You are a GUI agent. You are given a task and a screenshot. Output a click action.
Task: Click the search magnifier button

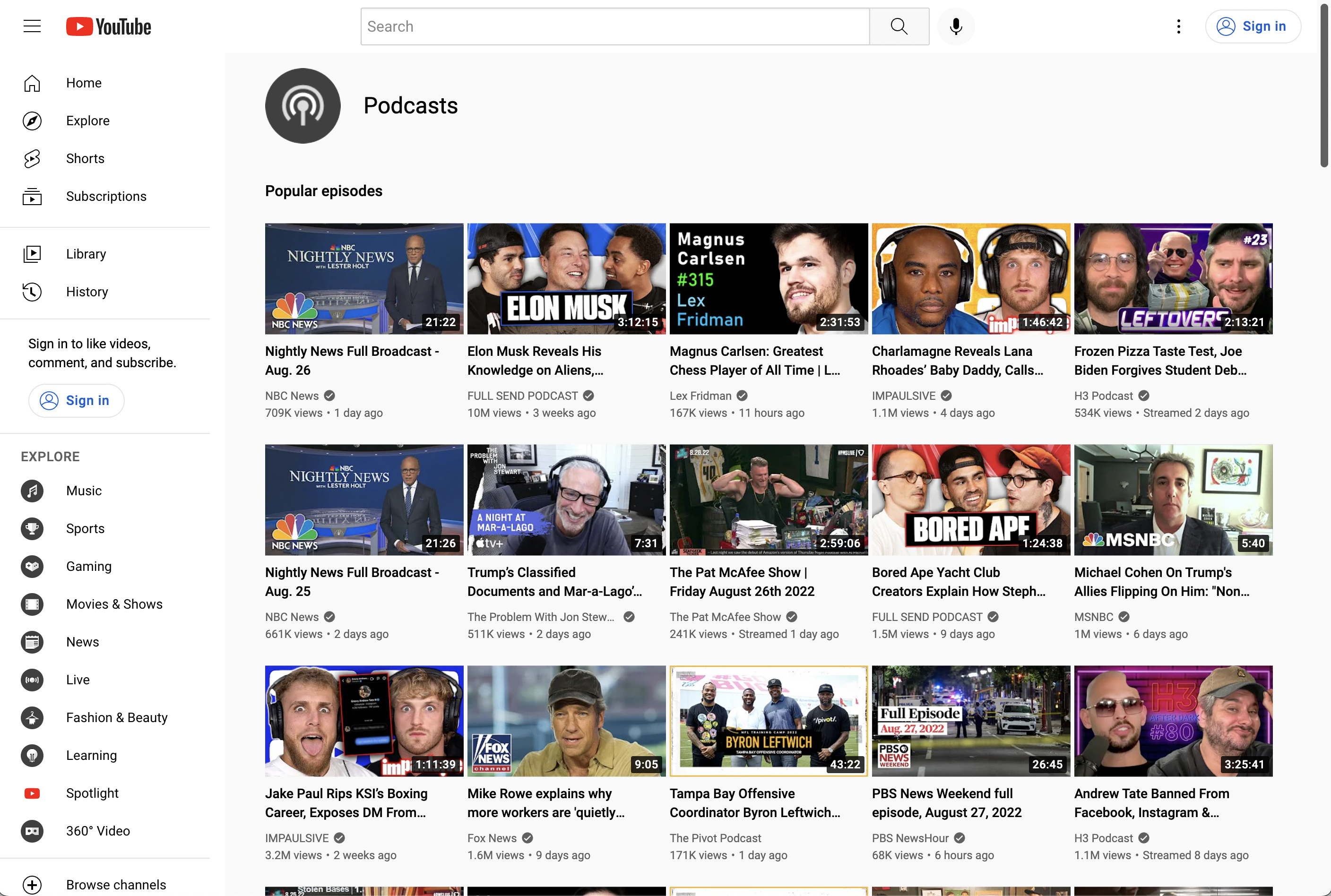899,26
